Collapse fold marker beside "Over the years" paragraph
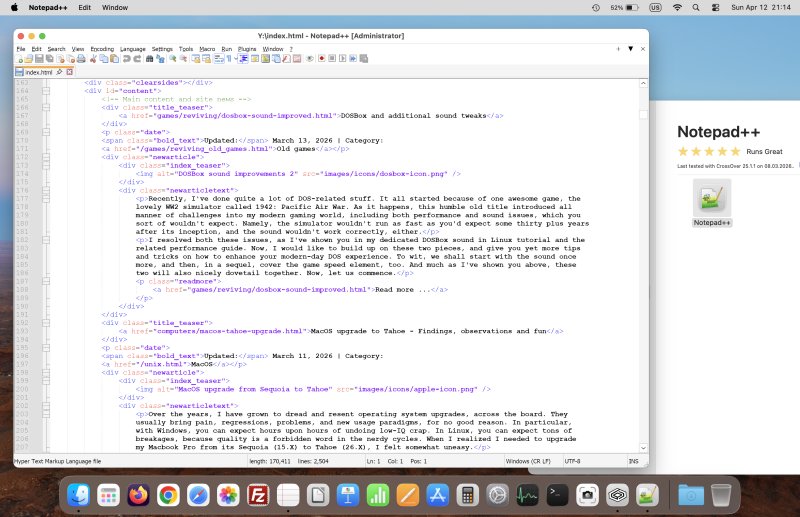Screen dimensions: 800x517 [x=46, y=414]
